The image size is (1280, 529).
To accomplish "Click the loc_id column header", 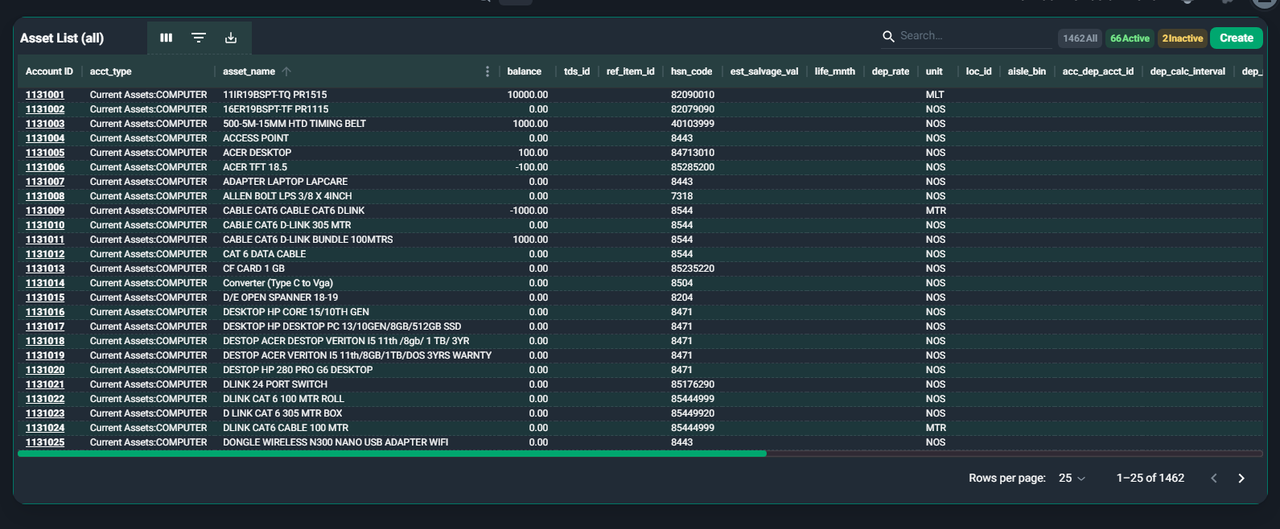I will (x=979, y=72).
